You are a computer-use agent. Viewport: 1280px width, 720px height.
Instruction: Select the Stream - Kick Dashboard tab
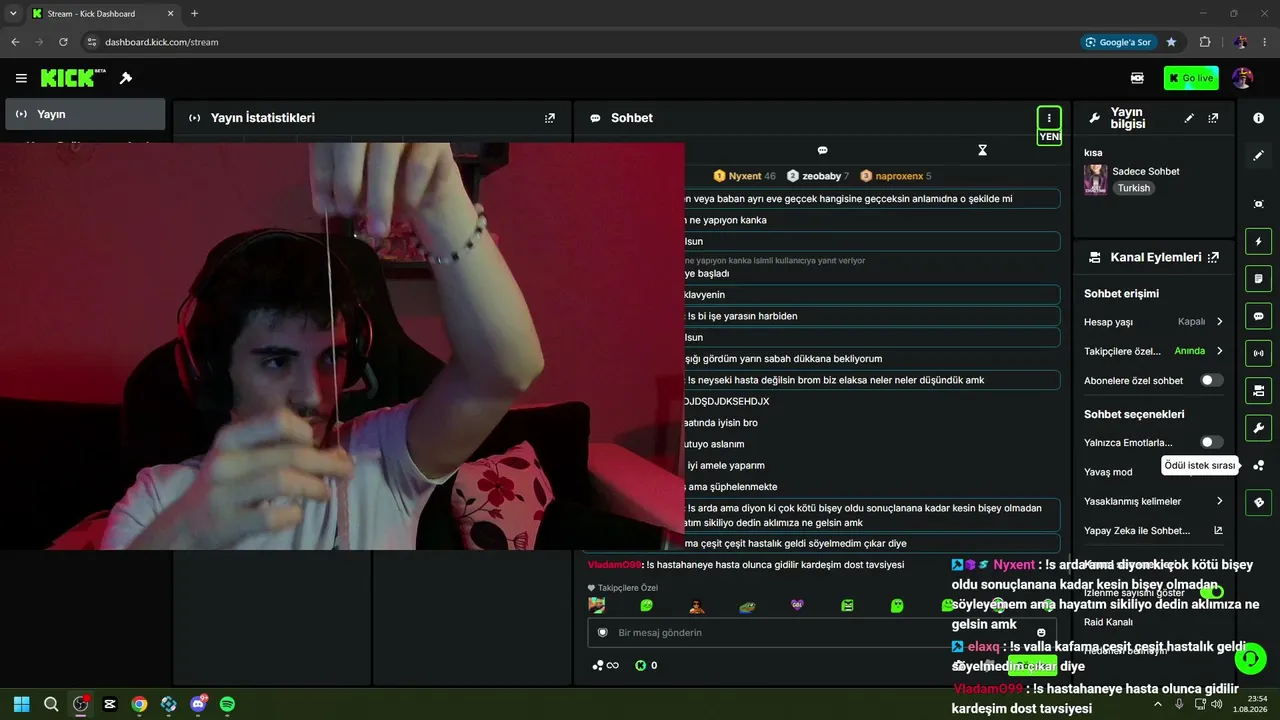pos(103,14)
